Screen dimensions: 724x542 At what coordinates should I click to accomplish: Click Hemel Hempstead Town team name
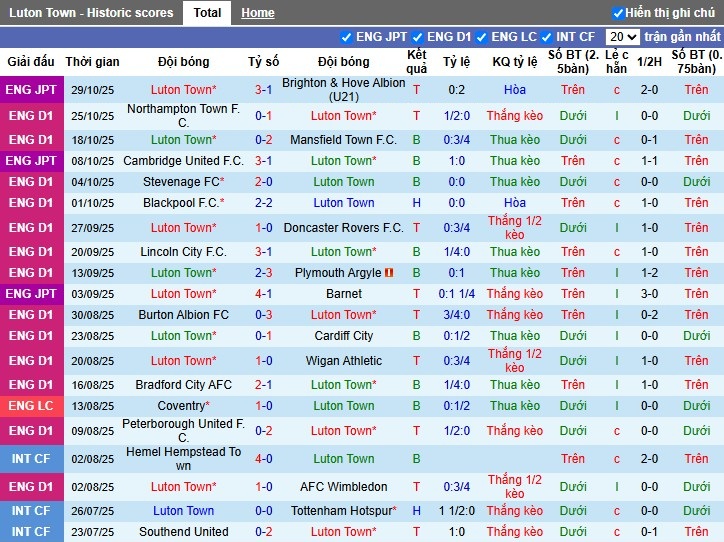pyautogui.click(x=183, y=459)
